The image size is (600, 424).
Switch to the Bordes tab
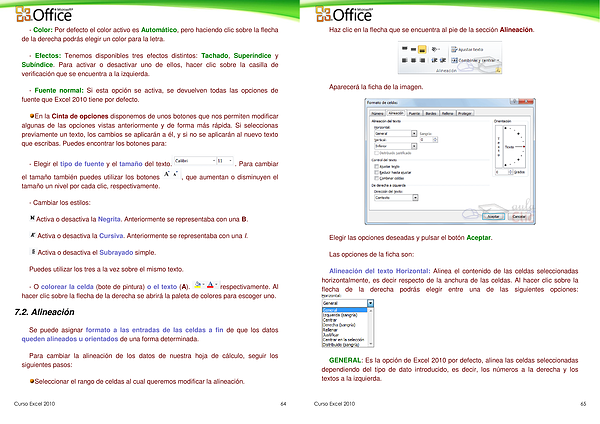pyautogui.click(x=431, y=113)
